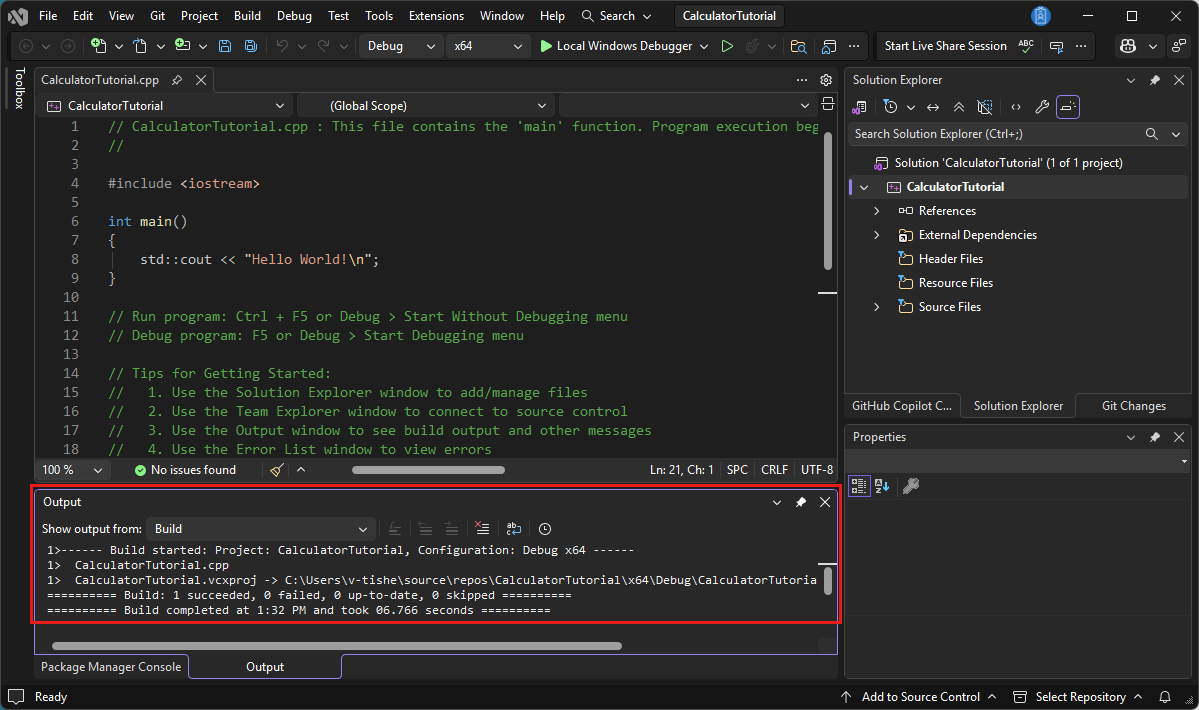
Task: Click the View Code icon in Solution Explorer
Action: pos(1015,107)
